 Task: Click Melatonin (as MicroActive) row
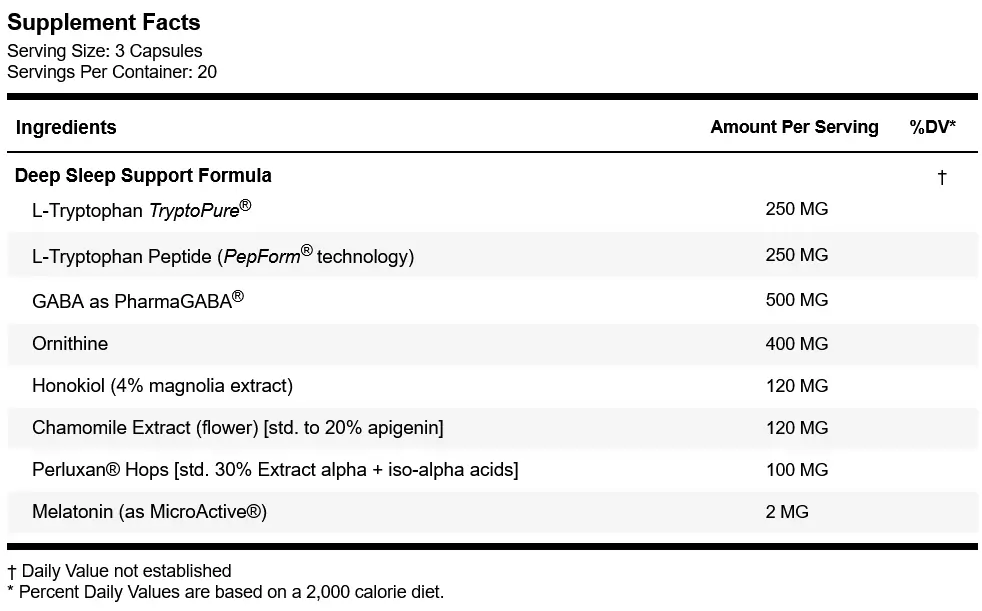[x=492, y=512]
